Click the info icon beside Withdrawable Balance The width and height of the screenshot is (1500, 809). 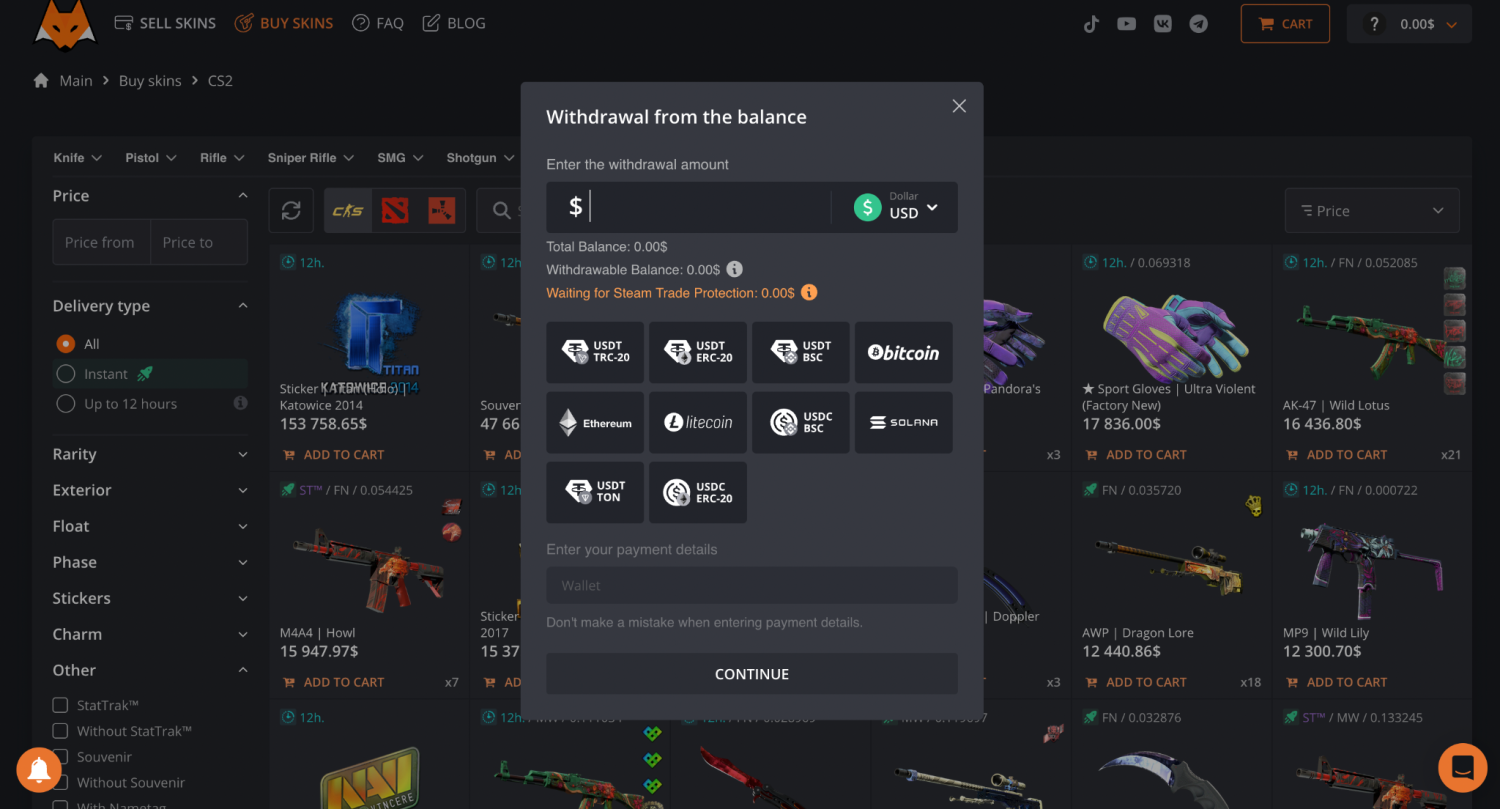pos(734,269)
